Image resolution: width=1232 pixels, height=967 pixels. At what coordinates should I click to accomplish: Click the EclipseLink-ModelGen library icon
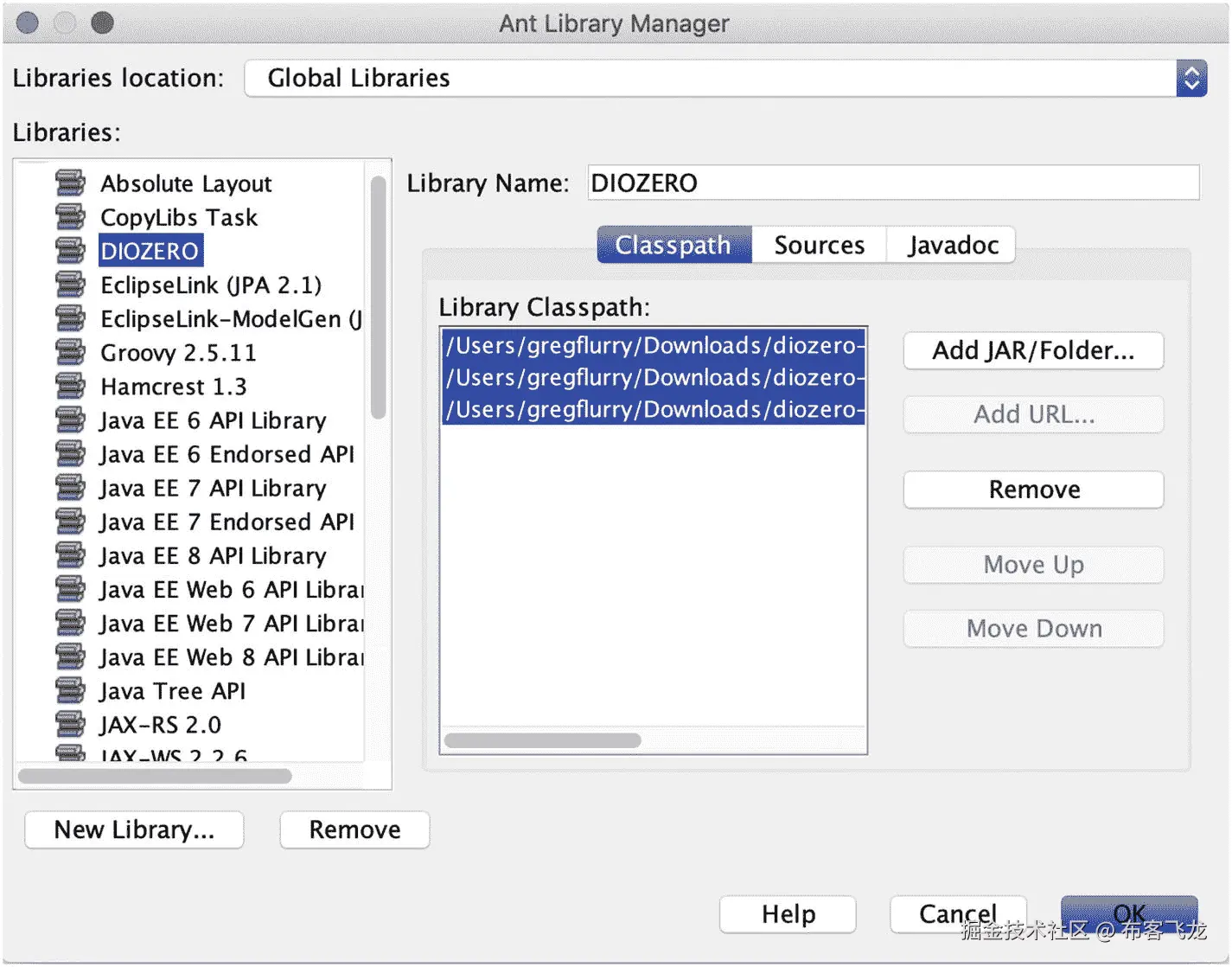[70, 318]
